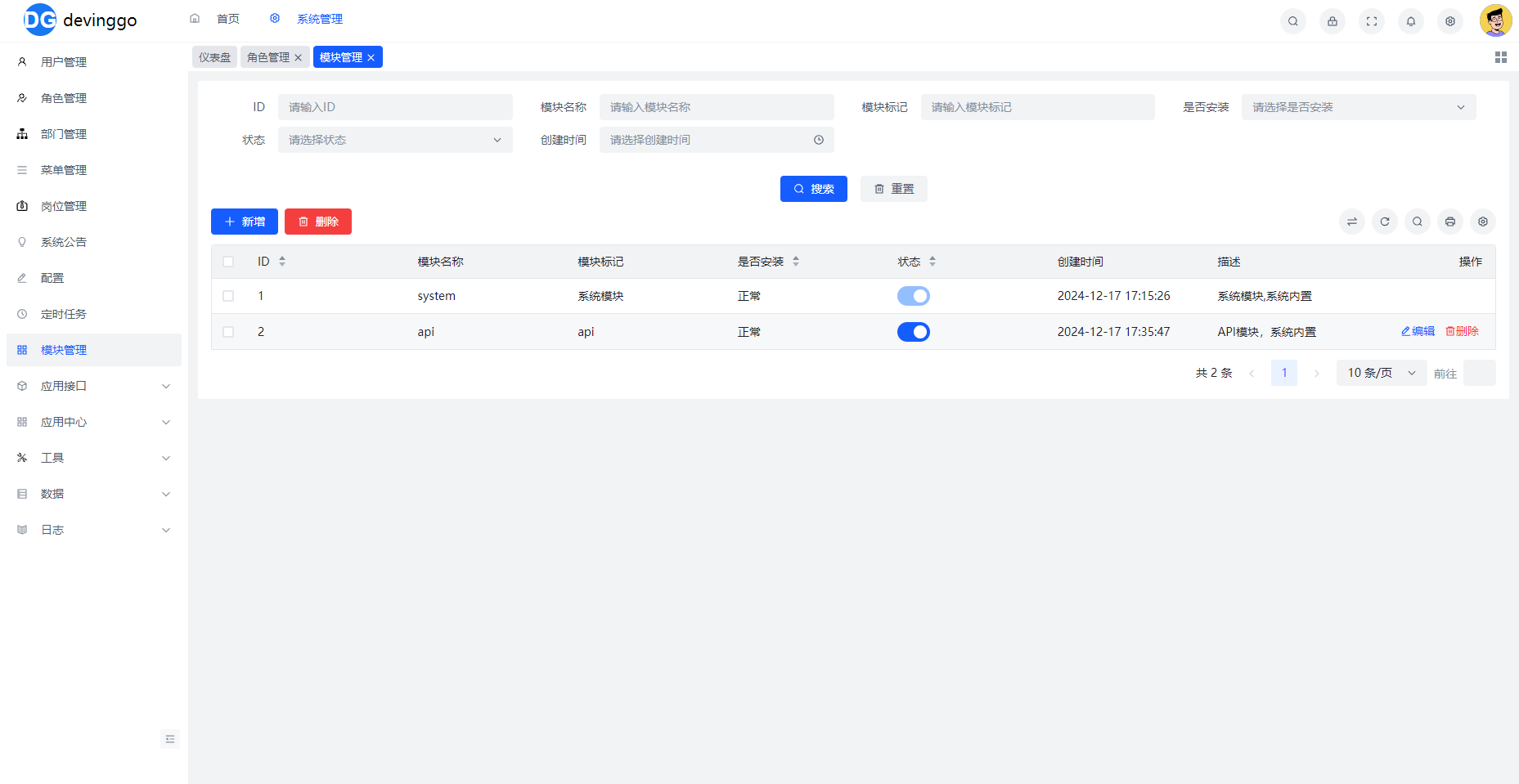Click the user avatar
1519x784 pixels.
pyautogui.click(x=1495, y=20)
